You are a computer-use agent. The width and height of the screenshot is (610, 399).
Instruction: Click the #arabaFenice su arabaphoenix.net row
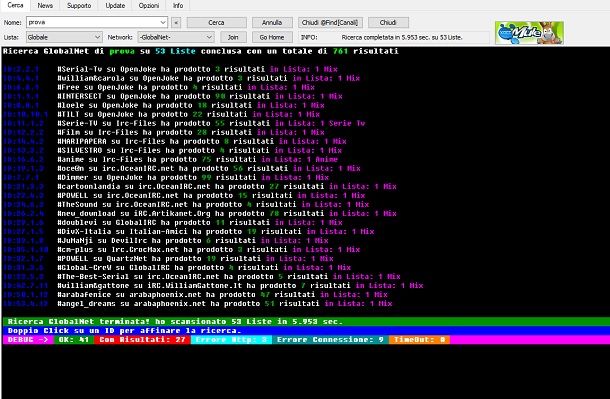(x=223, y=295)
